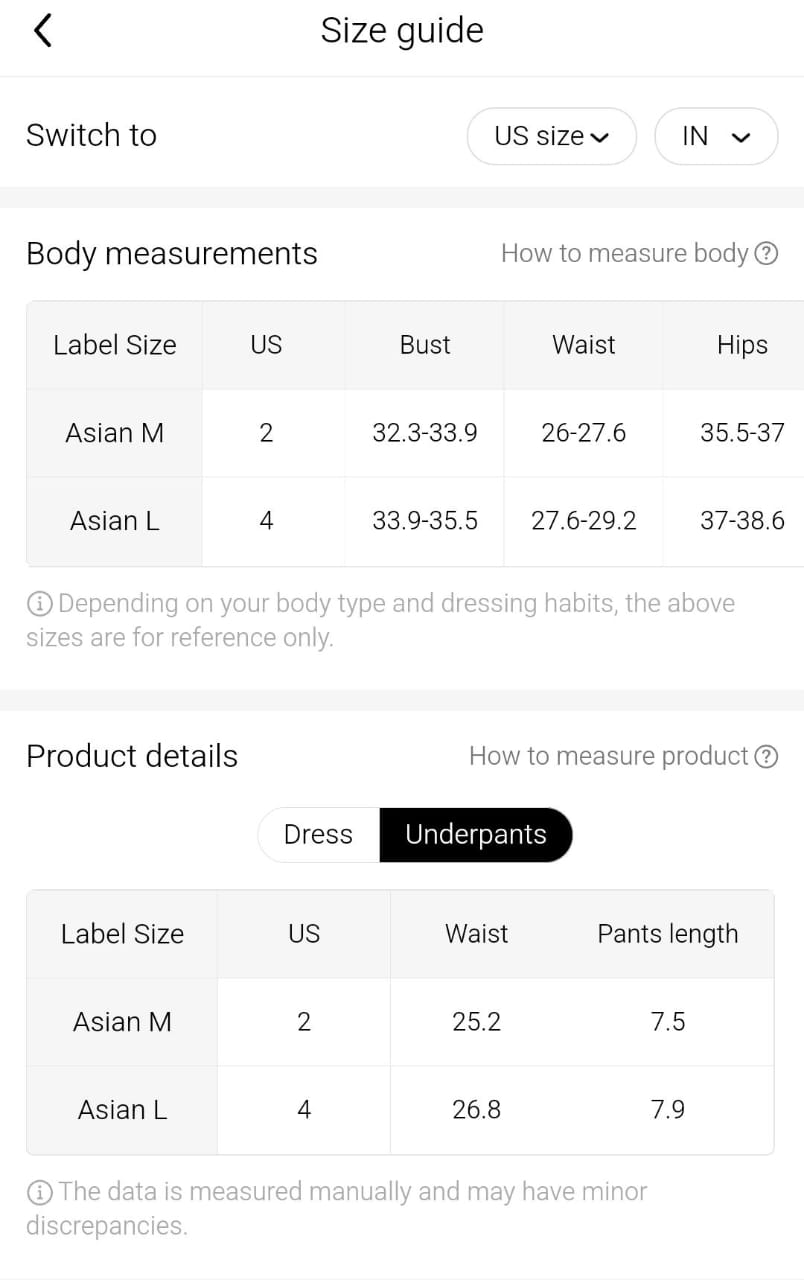Click the Pants length column header
The width and height of the screenshot is (804, 1280).
coord(667,934)
